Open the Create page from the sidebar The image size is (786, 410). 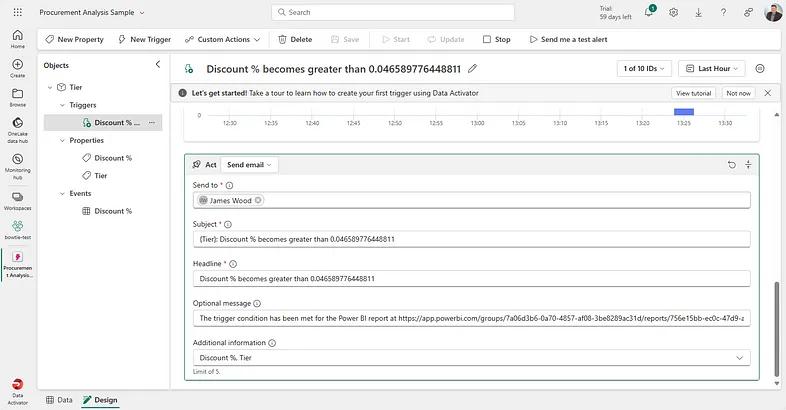[18, 68]
